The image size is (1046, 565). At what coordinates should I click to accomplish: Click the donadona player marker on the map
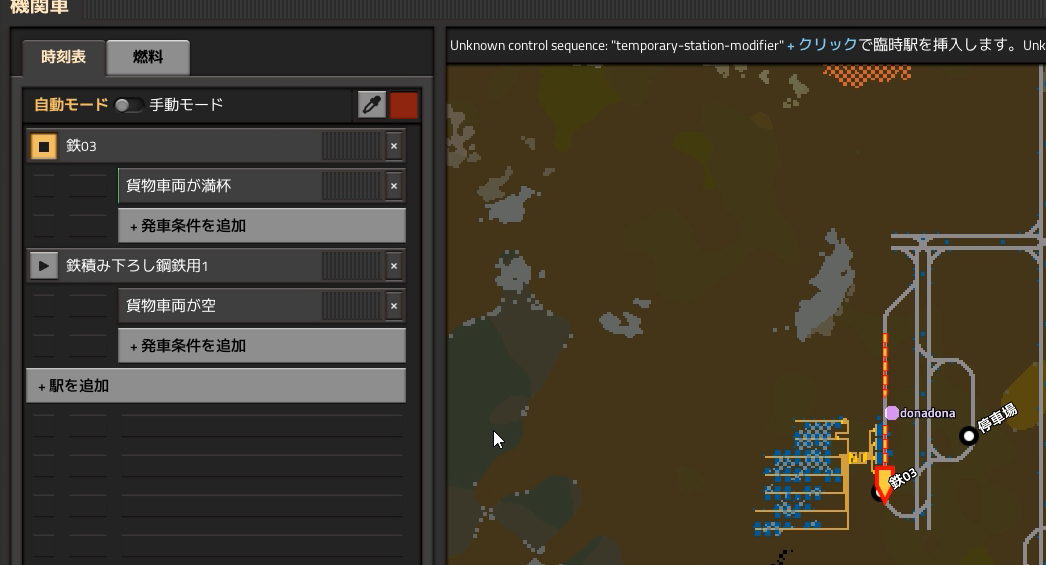(892, 413)
